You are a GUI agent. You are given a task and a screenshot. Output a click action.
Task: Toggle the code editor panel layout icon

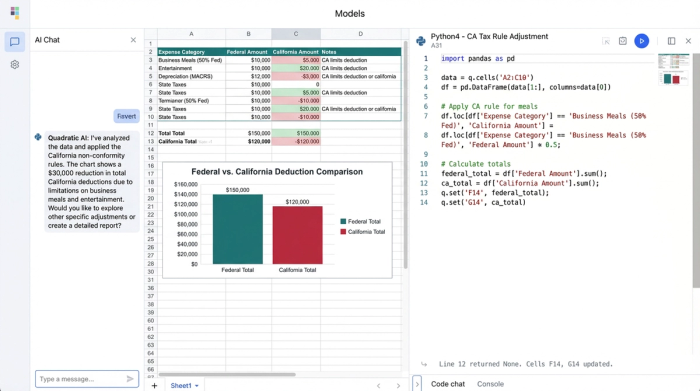click(x=671, y=41)
